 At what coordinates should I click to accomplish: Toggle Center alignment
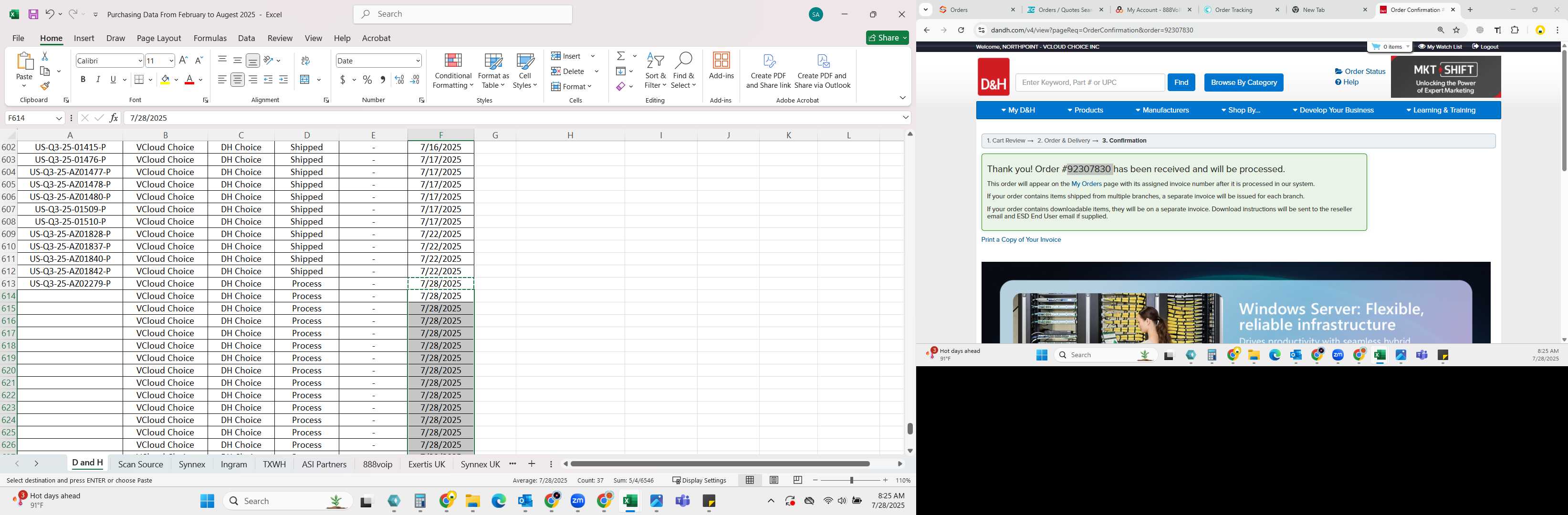(x=237, y=80)
